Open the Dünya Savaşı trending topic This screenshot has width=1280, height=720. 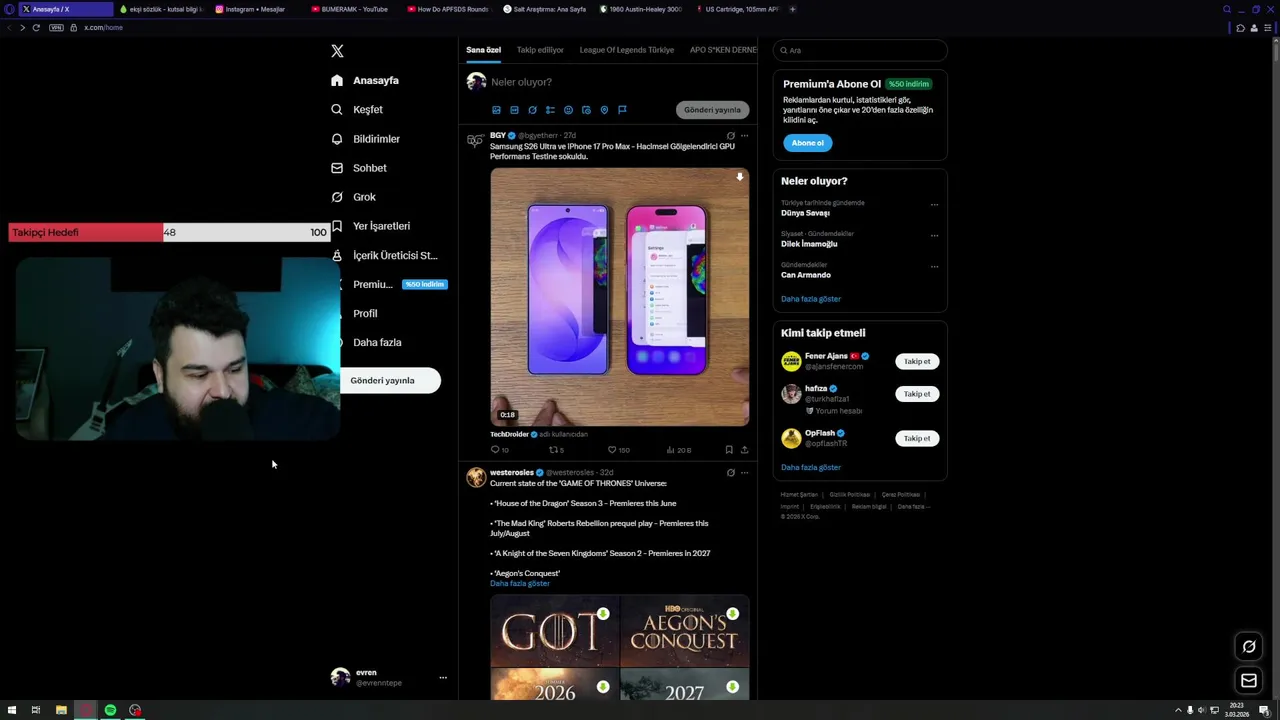805,213
